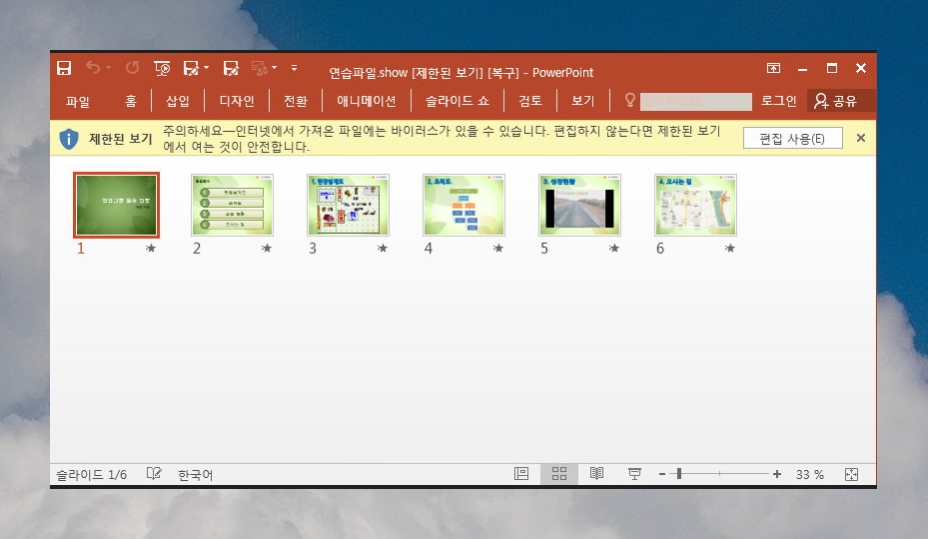Click the animation star under slide 5
The width and height of the screenshot is (928, 539).
coord(614,248)
